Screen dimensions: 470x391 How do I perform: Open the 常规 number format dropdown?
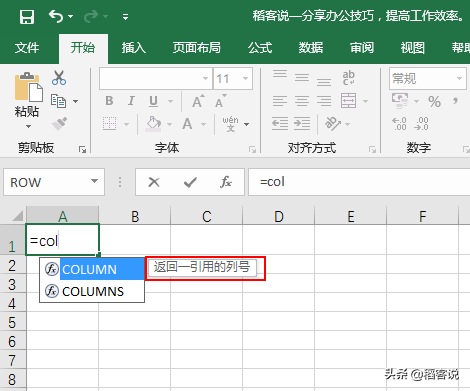point(460,79)
